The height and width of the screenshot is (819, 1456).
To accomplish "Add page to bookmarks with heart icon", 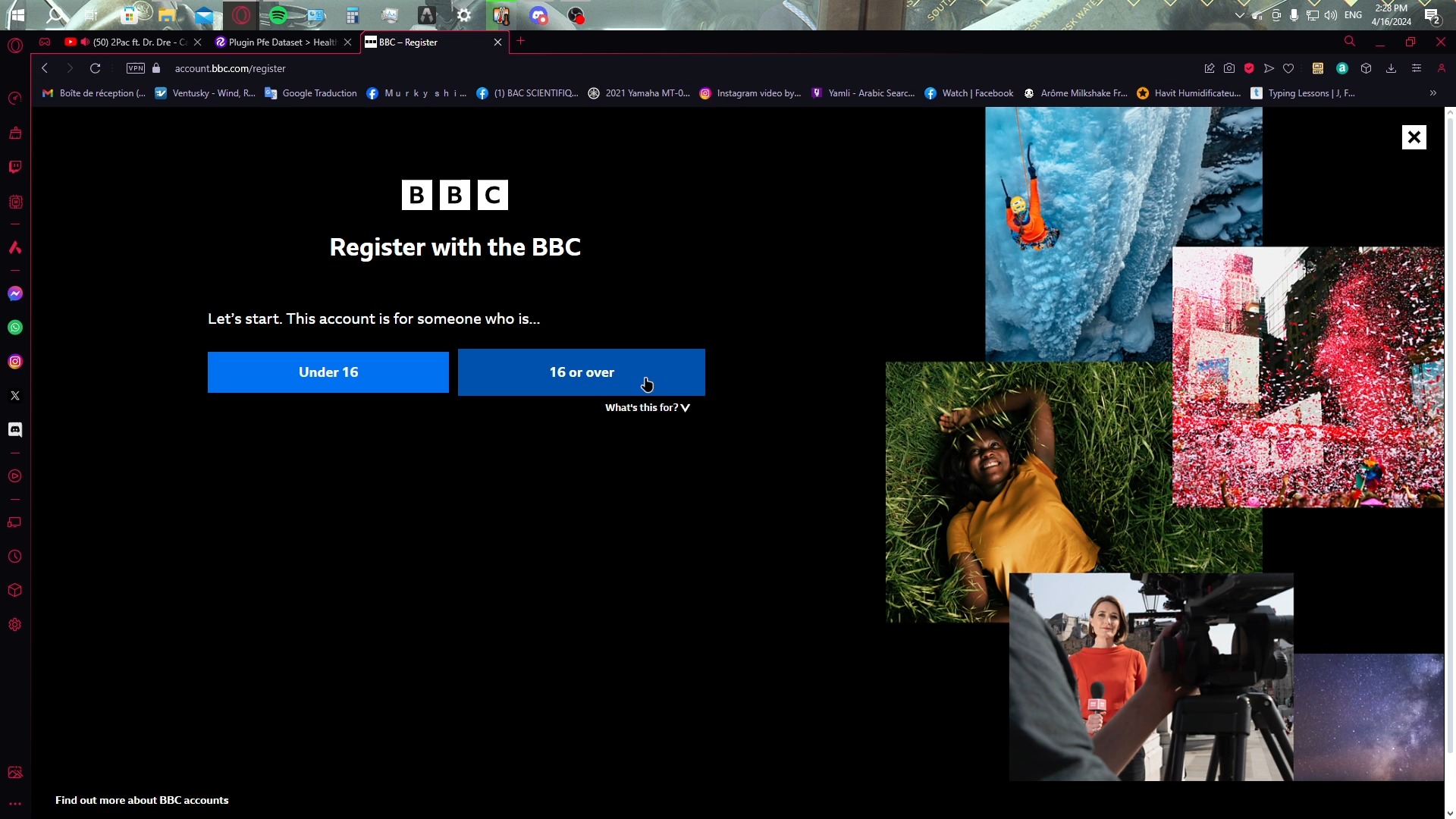I will pyautogui.click(x=1288, y=68).
